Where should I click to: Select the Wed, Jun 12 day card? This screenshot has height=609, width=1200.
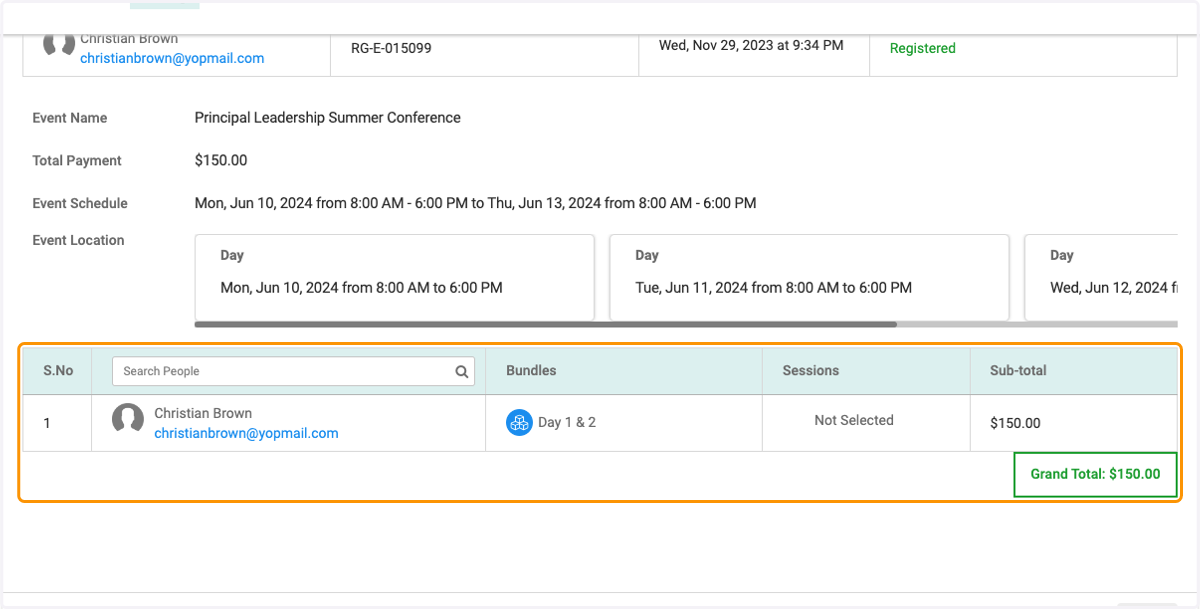click(x=1101, y=277)
